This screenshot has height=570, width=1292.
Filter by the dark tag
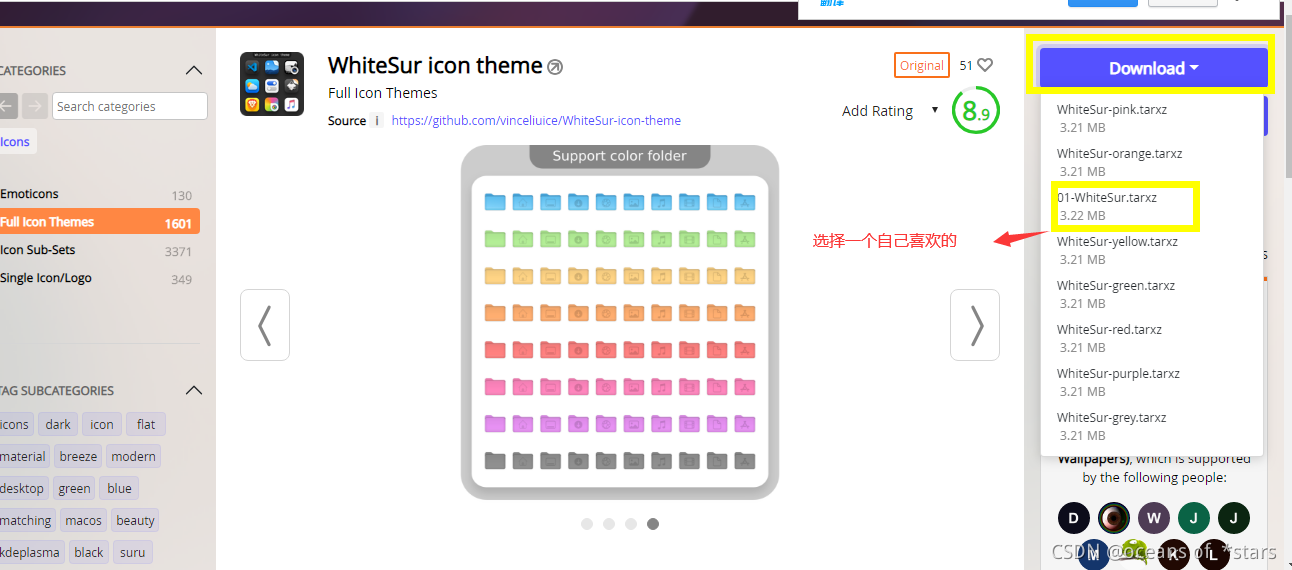(58, 424)
